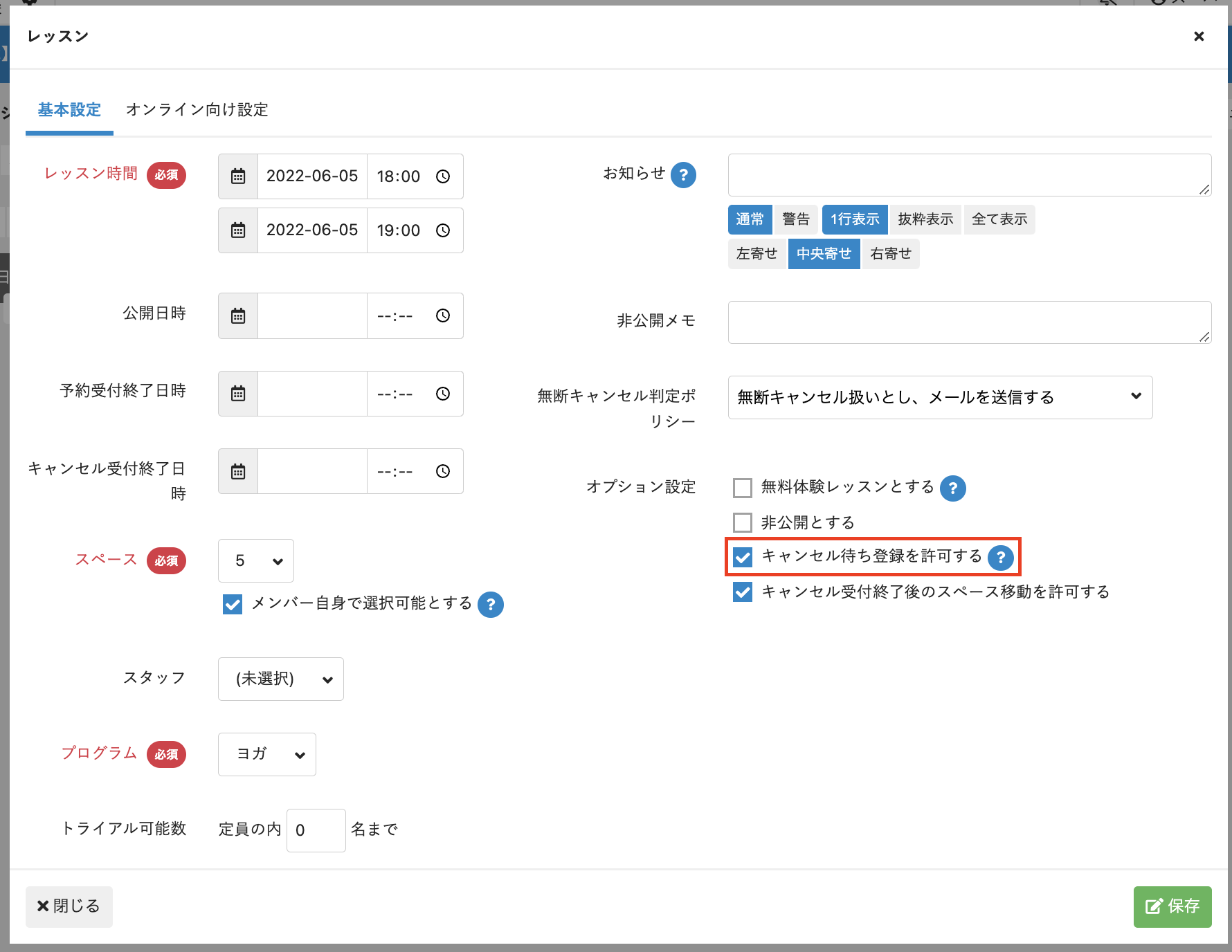Image resolution: width=1232 pixels, height=952 pixels.
Task: Click help icon beside キャンセル待ち登録を許可する
Action: [x=1000, y=558]
